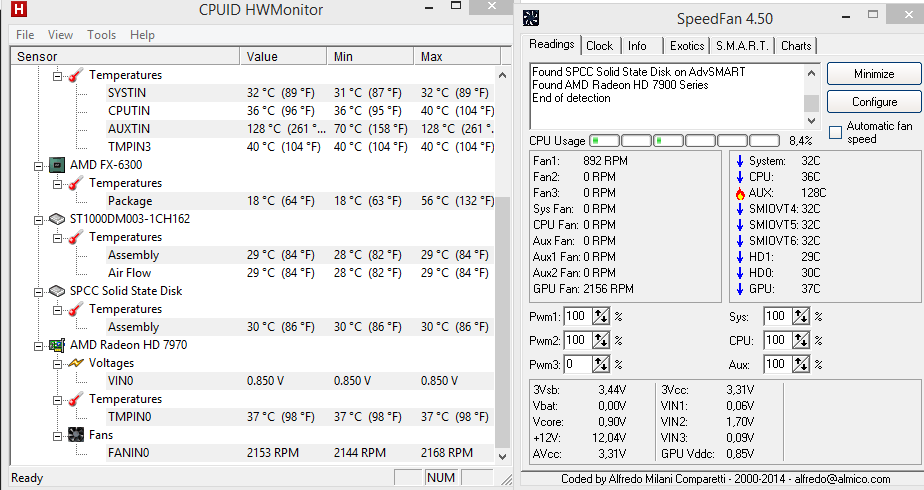Click SpeedFan log box scrollbar up arrow
This screenshot has height=490, width=924.
click(811, 73)
